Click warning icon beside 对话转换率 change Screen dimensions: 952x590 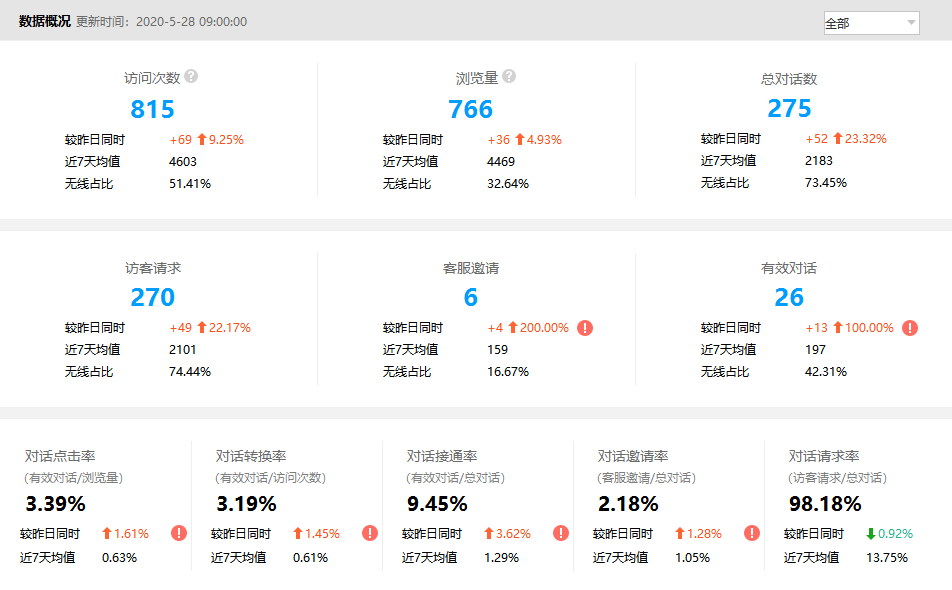370,534
